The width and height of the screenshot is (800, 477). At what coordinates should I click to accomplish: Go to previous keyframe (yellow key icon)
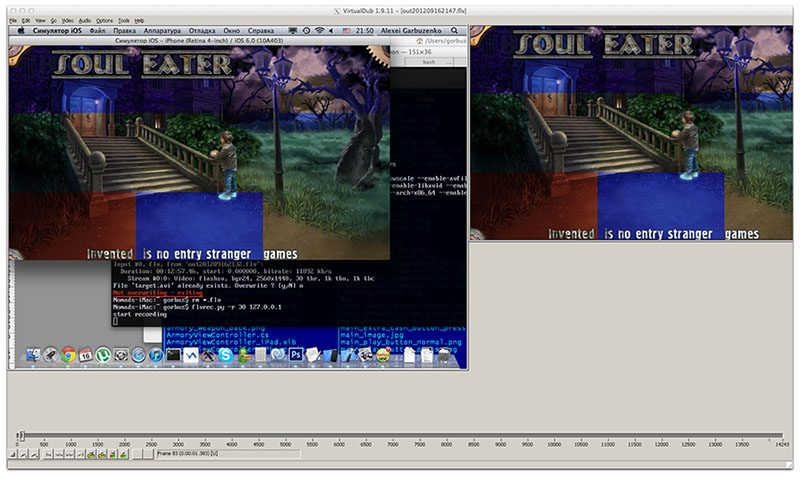[x=91, y=454]
